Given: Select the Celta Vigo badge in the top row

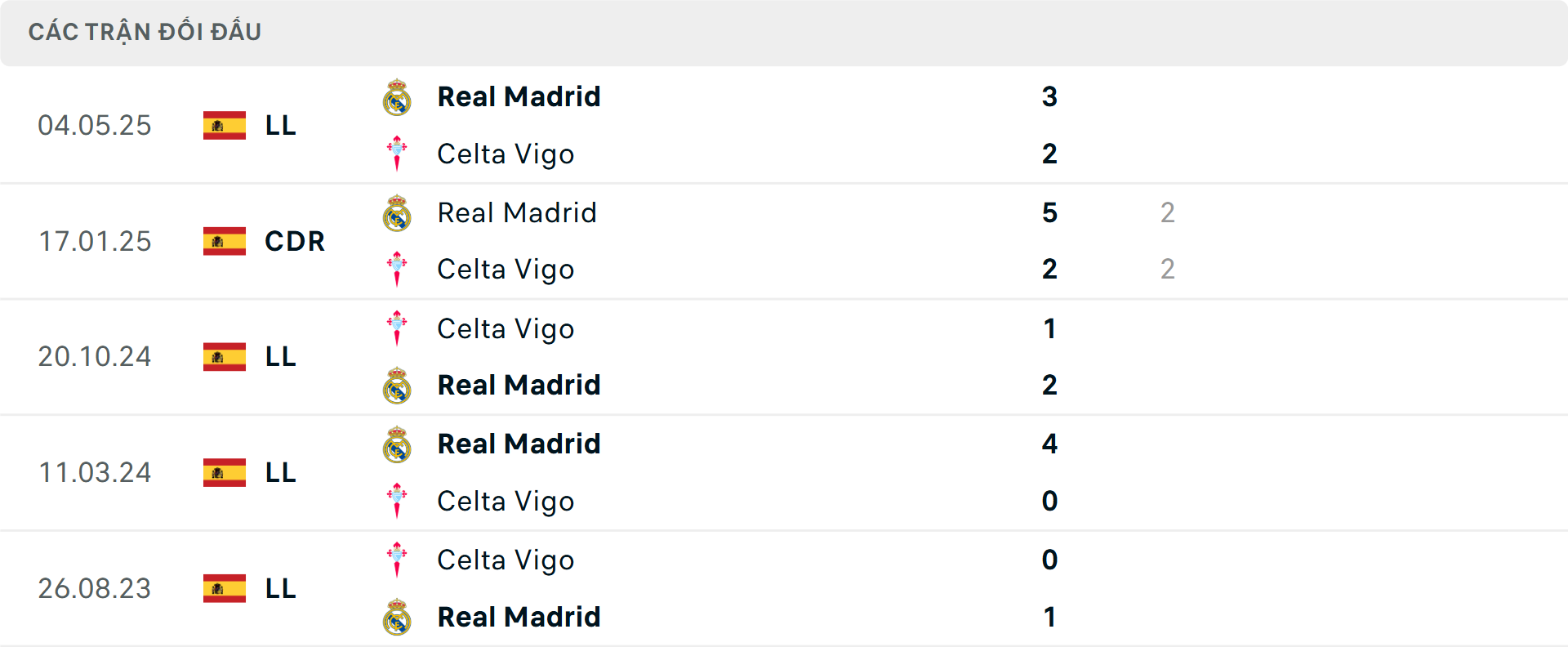Looking at the screenshot, I should coord(398,154).
